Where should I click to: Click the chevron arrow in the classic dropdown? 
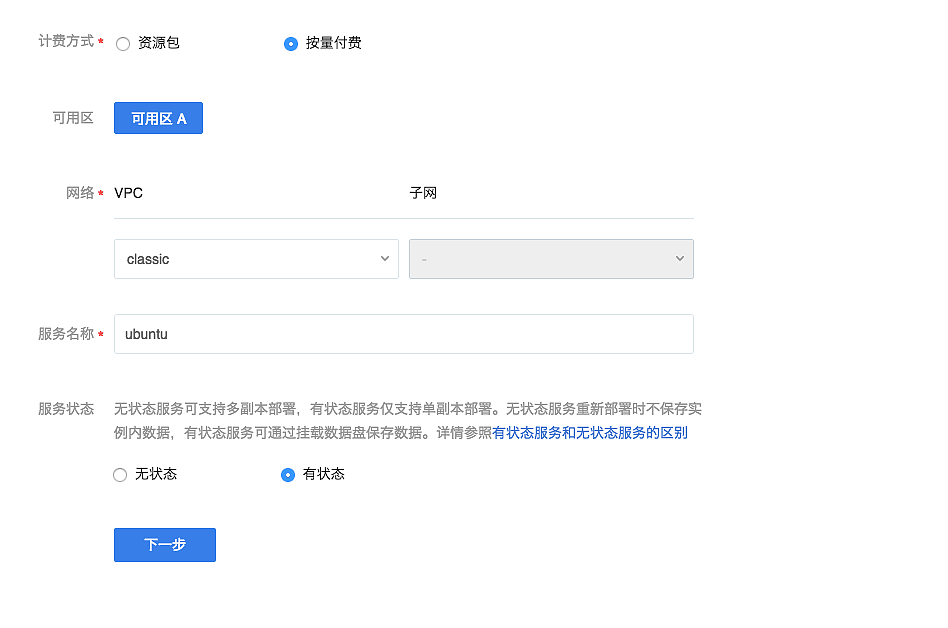point(385,259)
